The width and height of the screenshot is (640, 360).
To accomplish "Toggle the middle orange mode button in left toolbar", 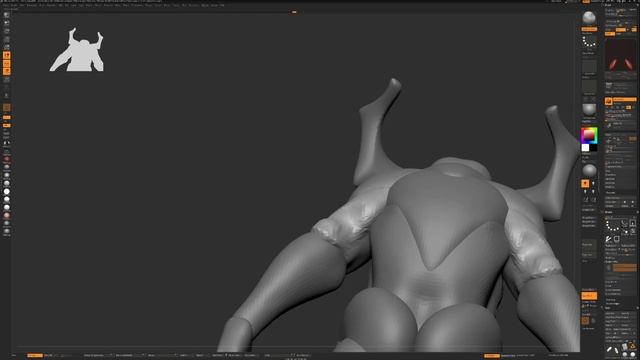I will [x=7, y=64].
